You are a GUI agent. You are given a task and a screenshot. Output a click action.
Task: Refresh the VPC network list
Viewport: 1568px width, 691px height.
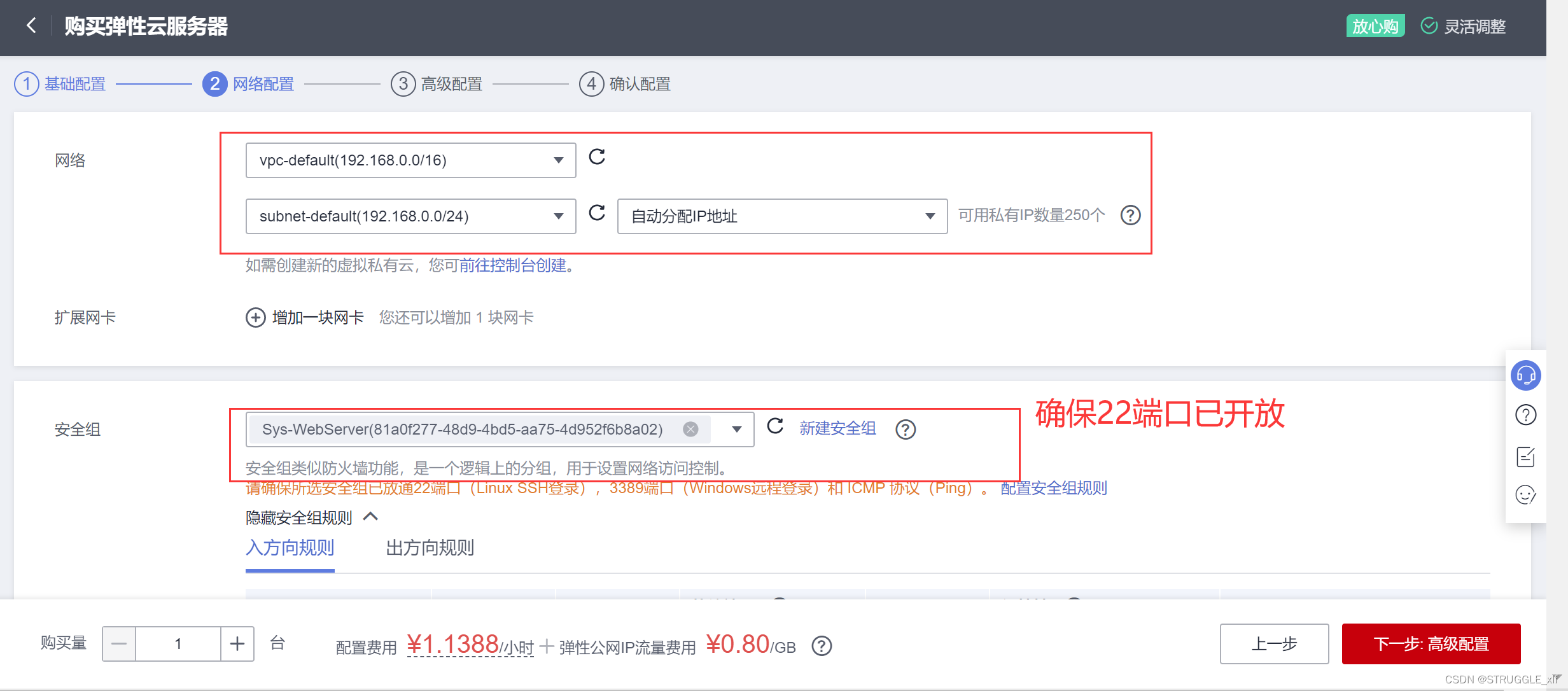596,157
